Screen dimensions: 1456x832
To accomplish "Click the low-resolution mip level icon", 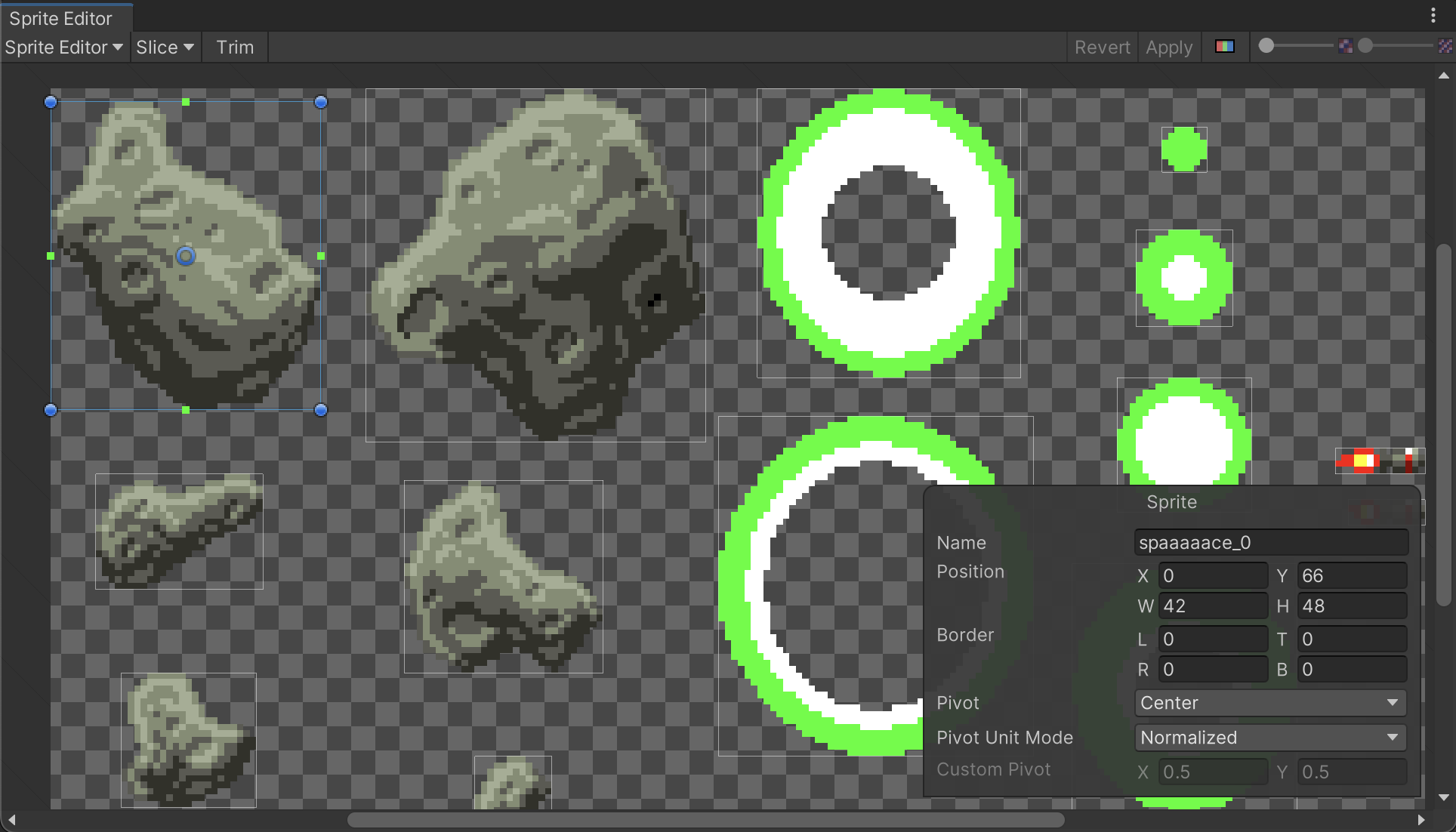I will click(x=1345, y=47).
